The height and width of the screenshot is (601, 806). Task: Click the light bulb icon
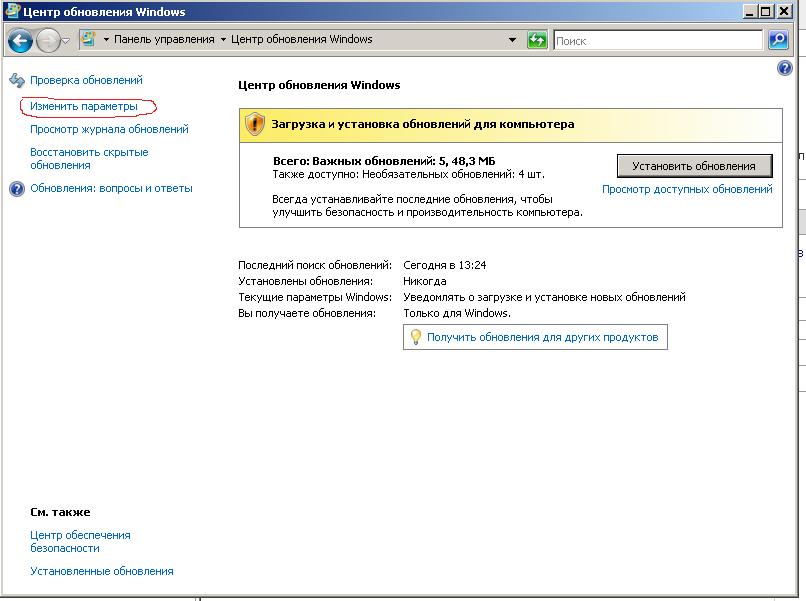[x=416, y=337]
